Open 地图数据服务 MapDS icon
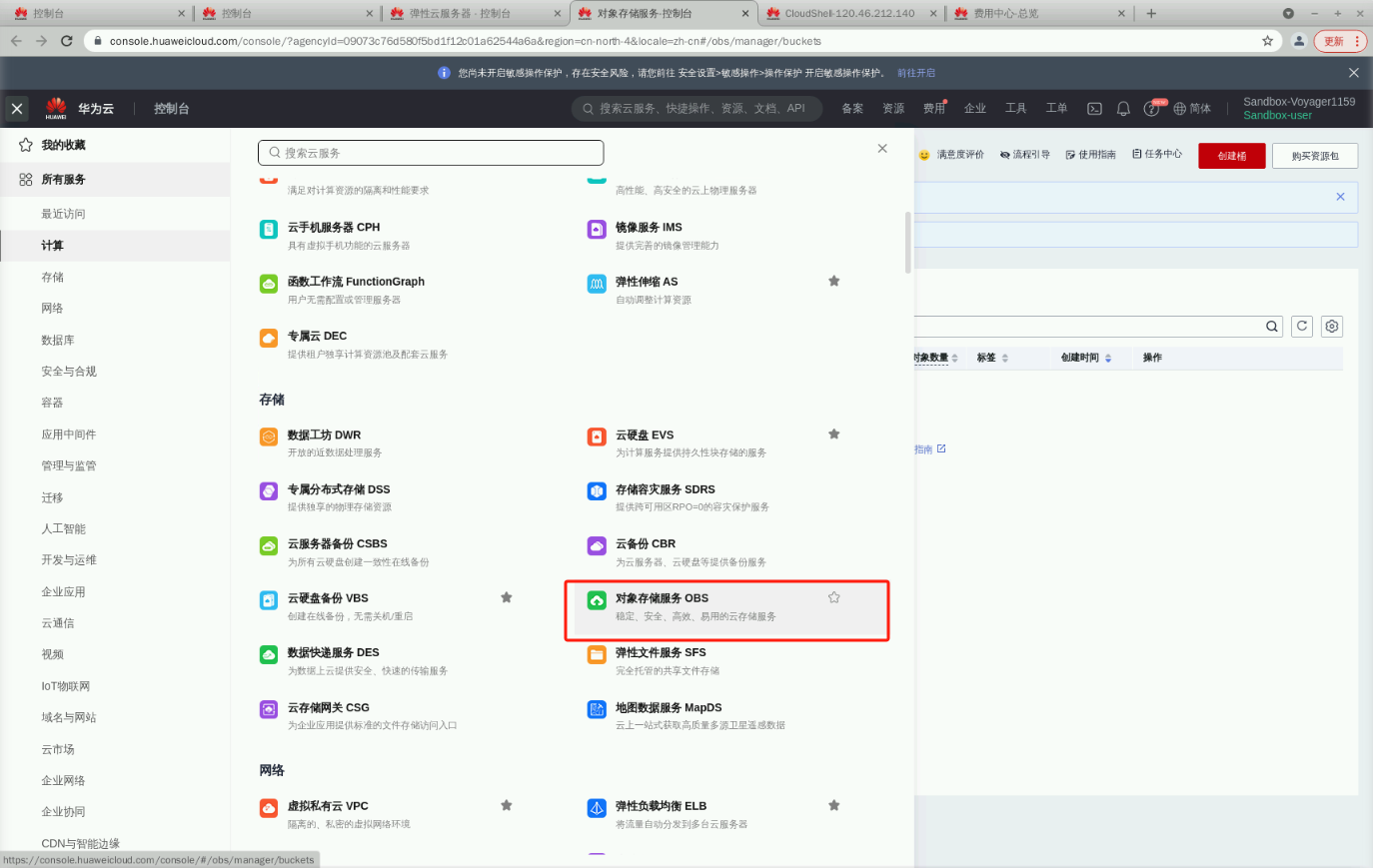 [x=597, y=709]
